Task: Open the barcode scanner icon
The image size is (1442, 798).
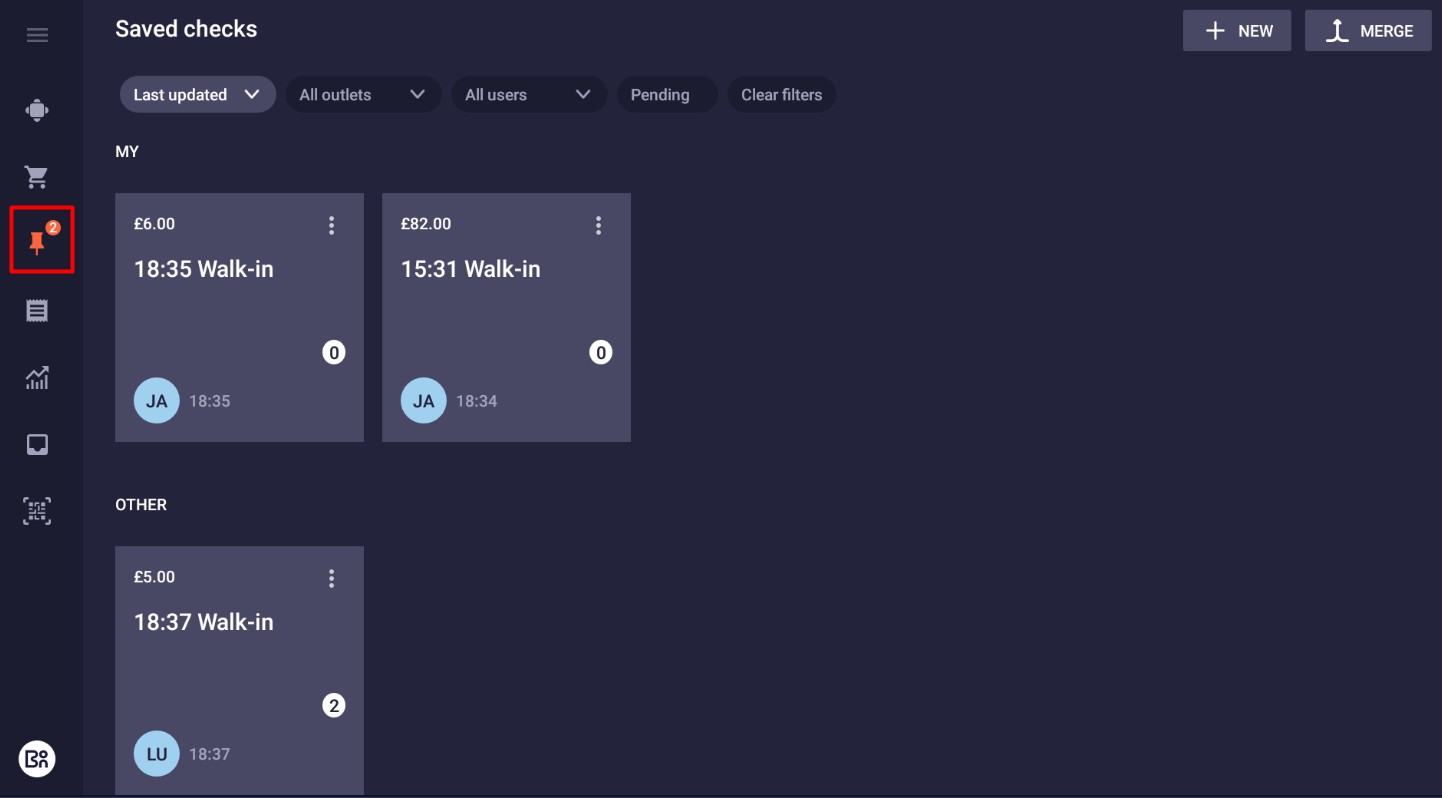Action: pos(37,511)
